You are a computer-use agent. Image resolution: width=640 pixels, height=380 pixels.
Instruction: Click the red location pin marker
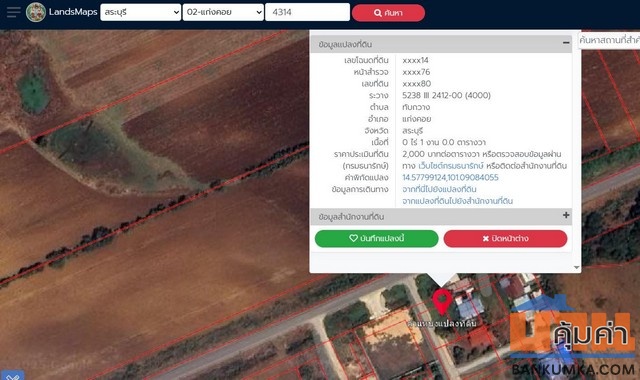coord(442,302)
